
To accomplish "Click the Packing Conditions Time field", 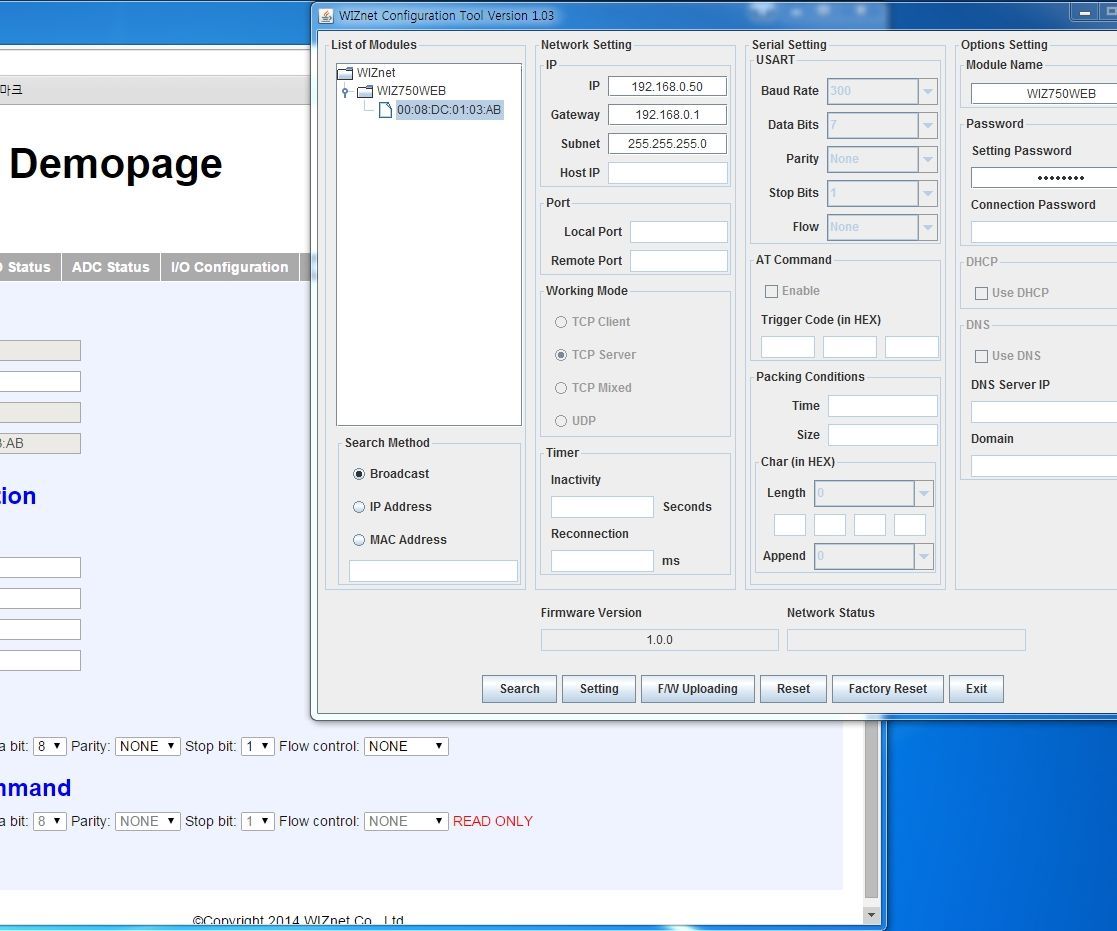I will (x=883, y=406).
